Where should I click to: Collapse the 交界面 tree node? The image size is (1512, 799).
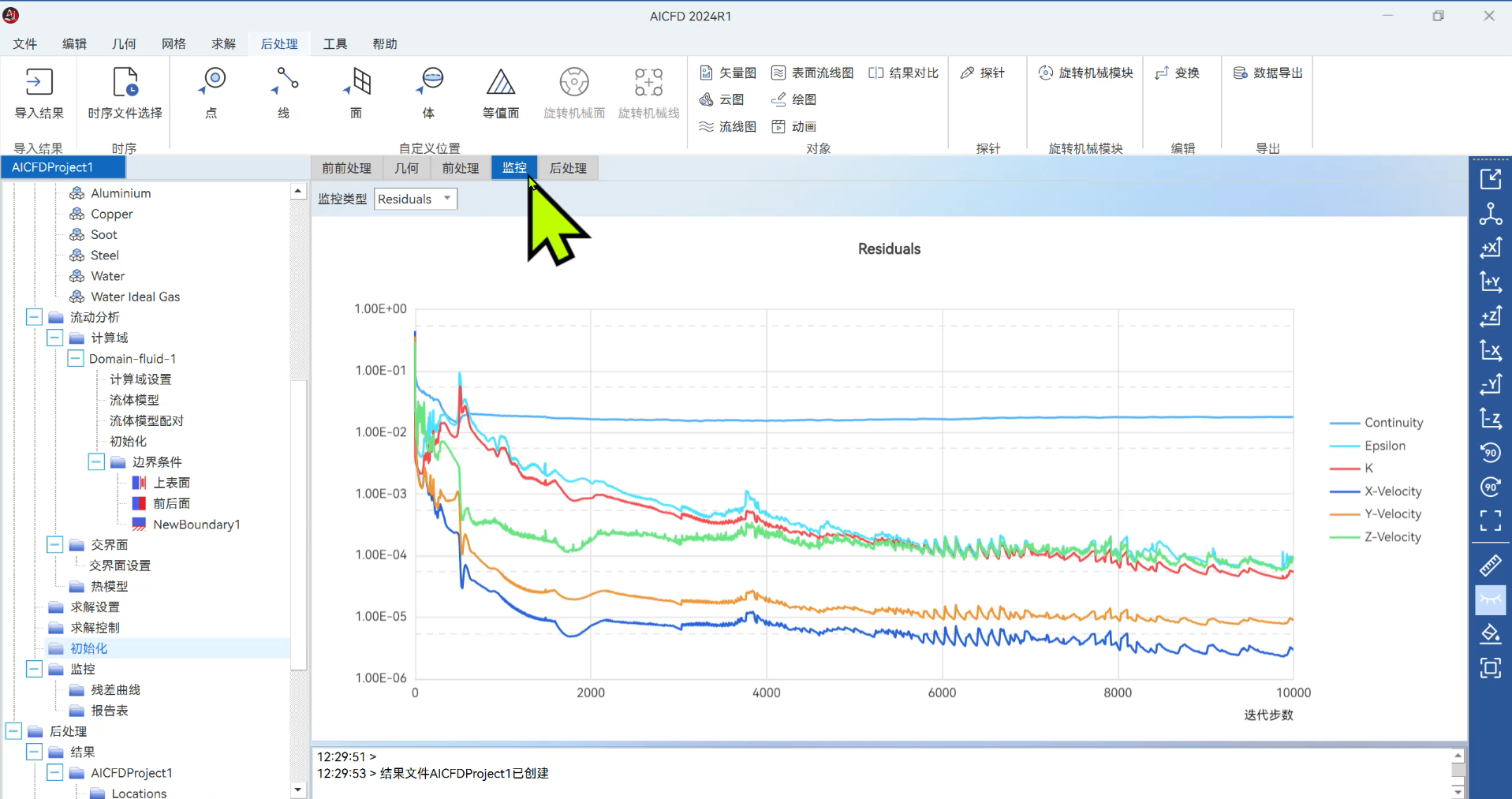tap(54, 545)
